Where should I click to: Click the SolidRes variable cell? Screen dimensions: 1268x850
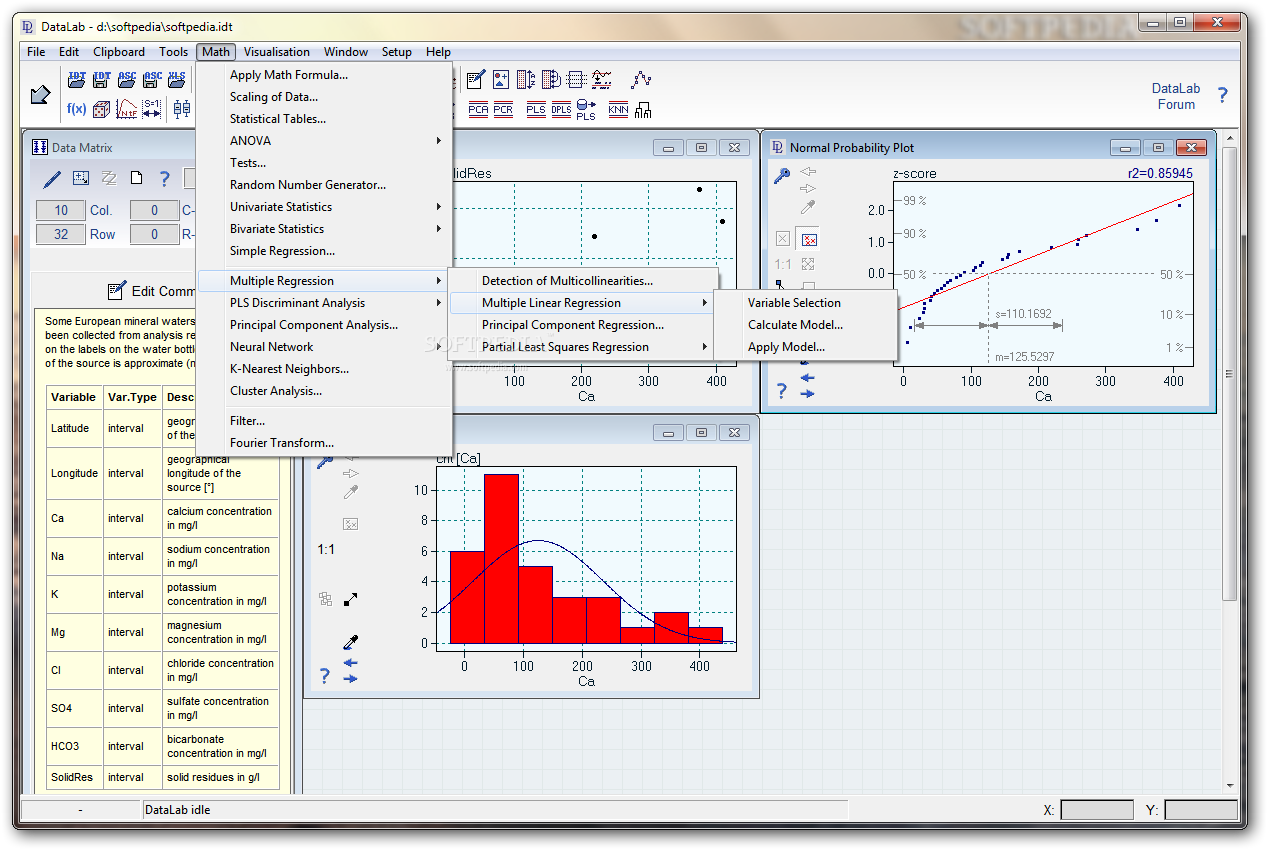coord(76,777)
